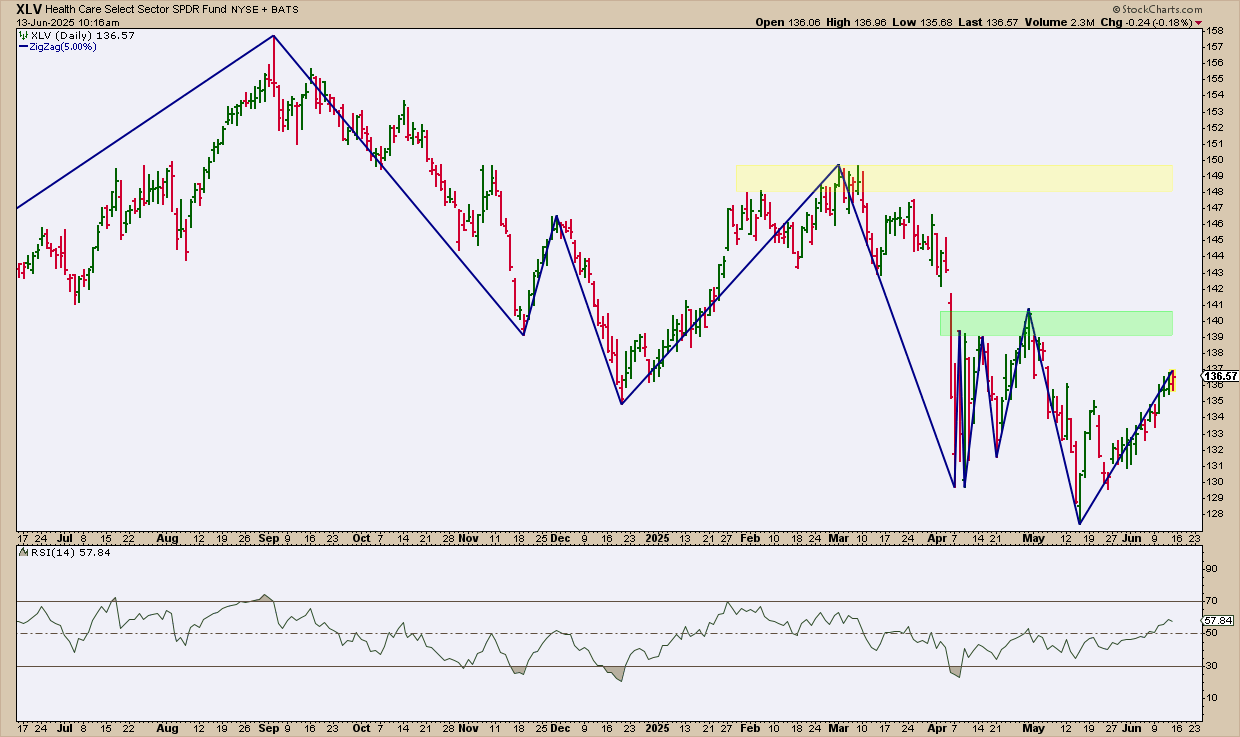1240x737 pixels.
Task: Click the ZigZag peak at the September high
Action: pyautogui.click(x=274, y=36)
